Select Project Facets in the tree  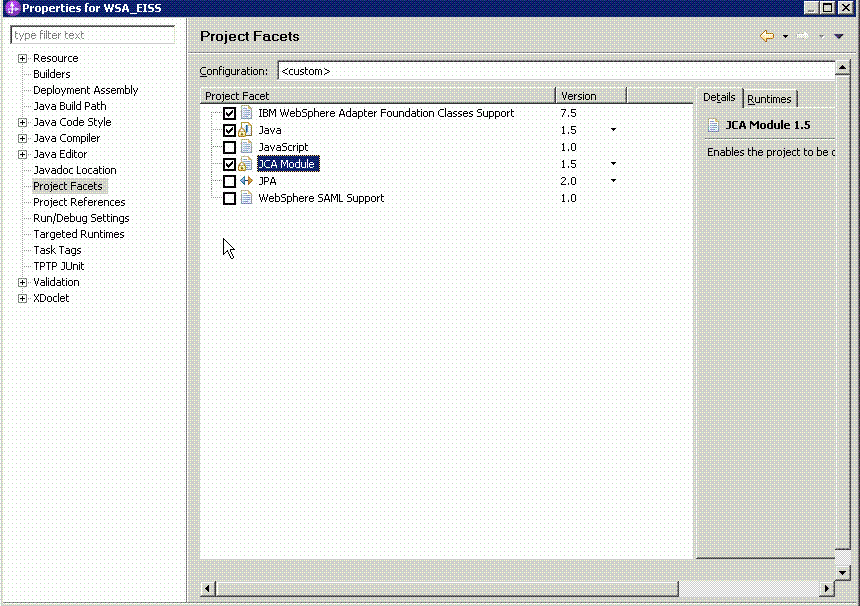(x=67, y=186)
